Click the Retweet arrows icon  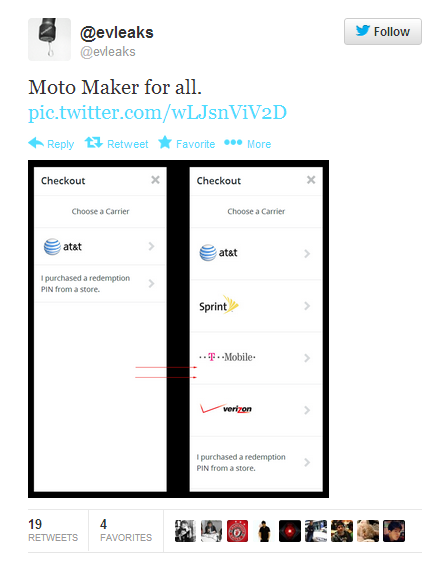(x=94, y=143)
